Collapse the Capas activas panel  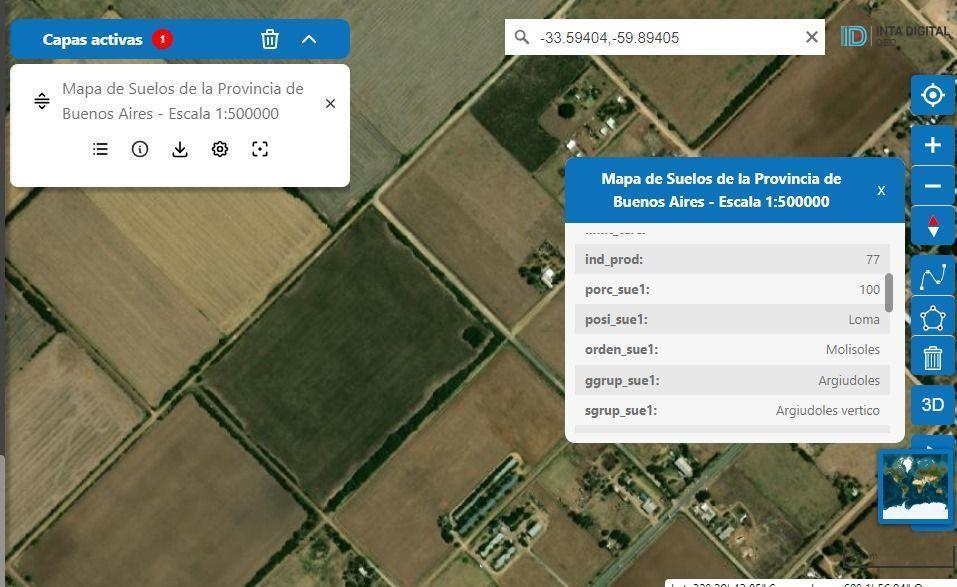click(309, 39)
